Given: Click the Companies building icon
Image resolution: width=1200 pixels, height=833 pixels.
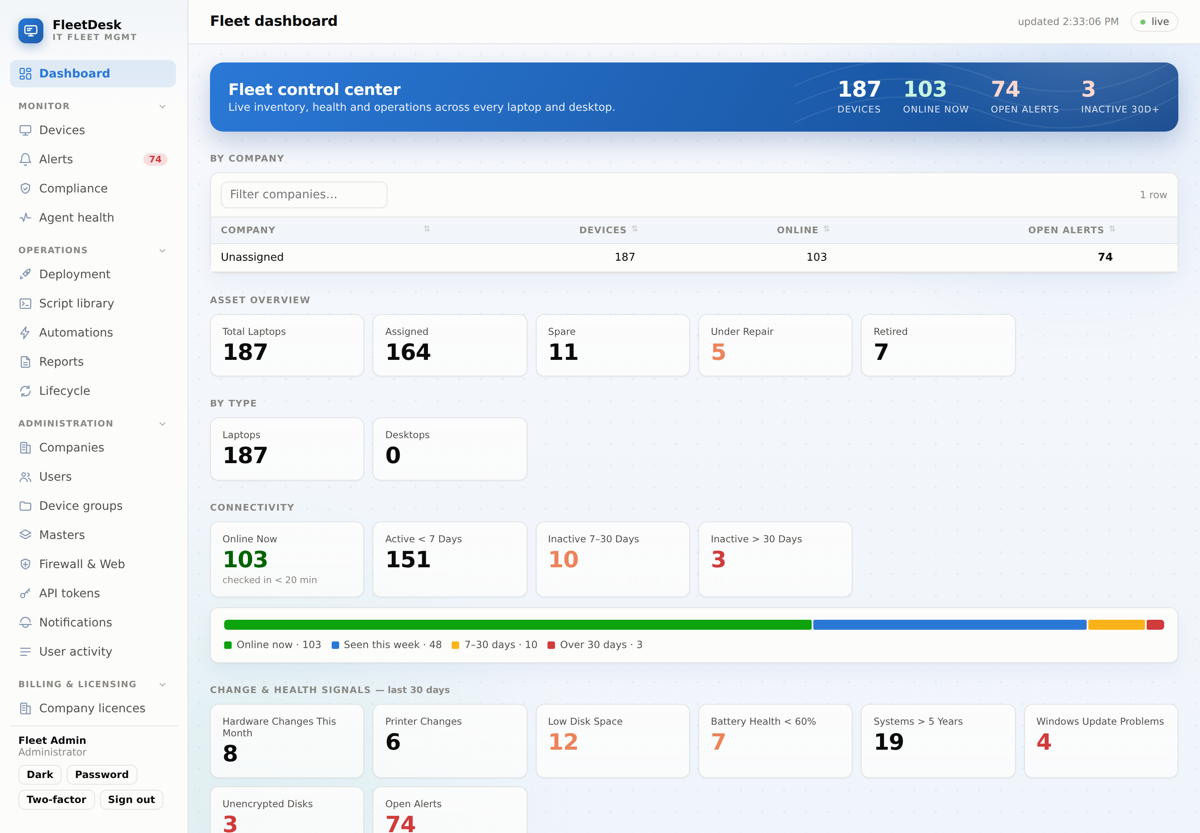Looking at the screenshot, I should (x=26, y=448).
